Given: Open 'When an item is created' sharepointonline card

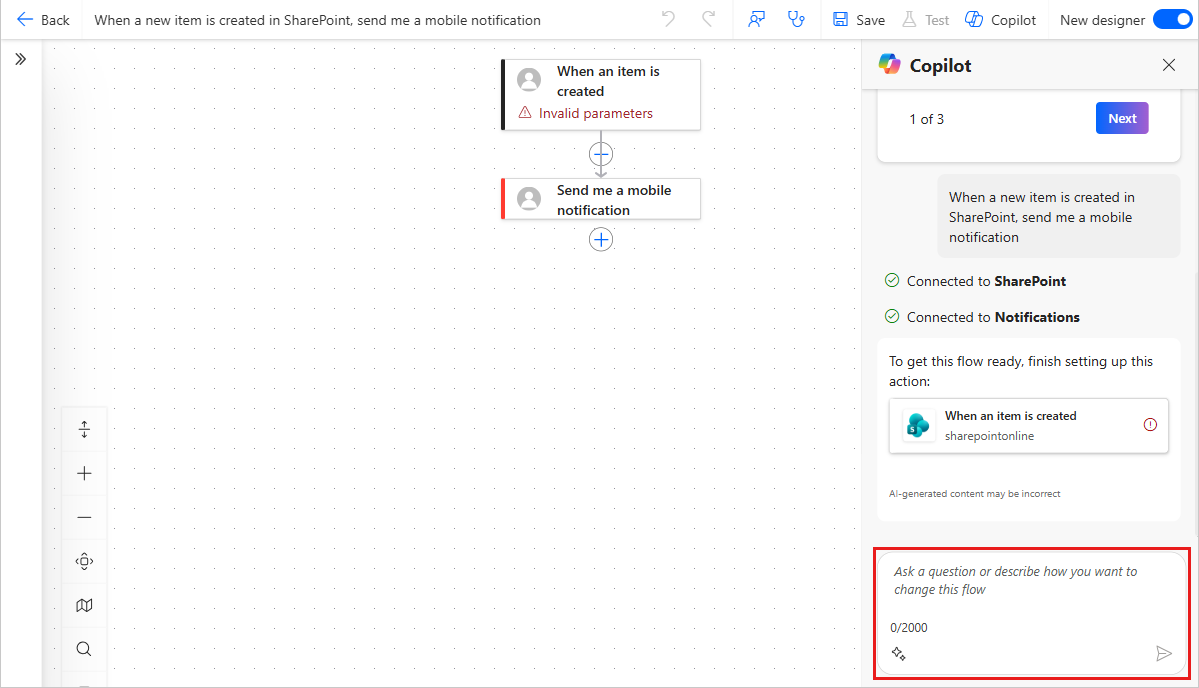Looking at the screenshot, I should (1028, 426).
